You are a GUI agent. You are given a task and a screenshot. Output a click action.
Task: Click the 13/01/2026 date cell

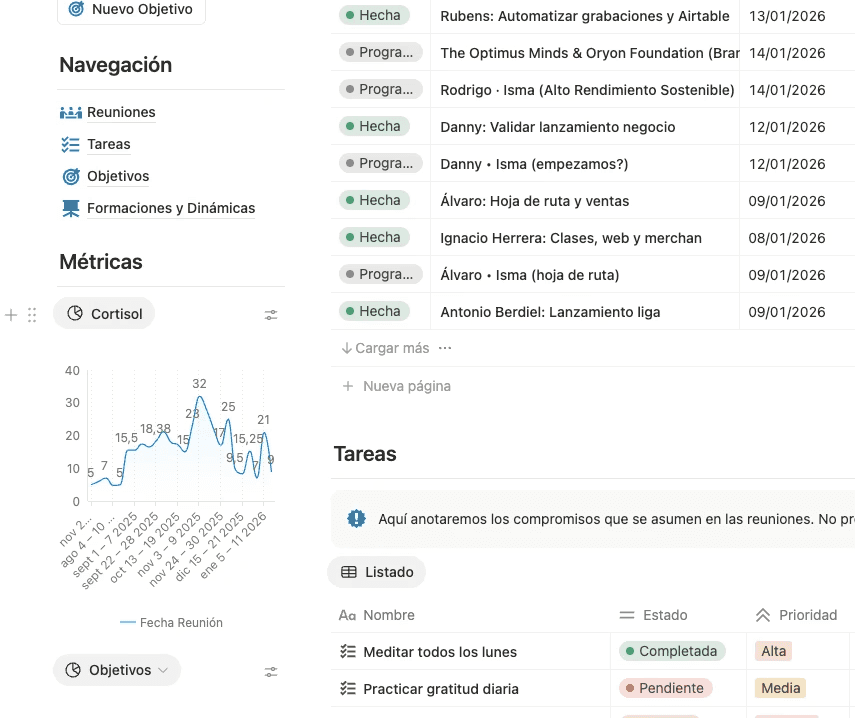coord(787,16)
